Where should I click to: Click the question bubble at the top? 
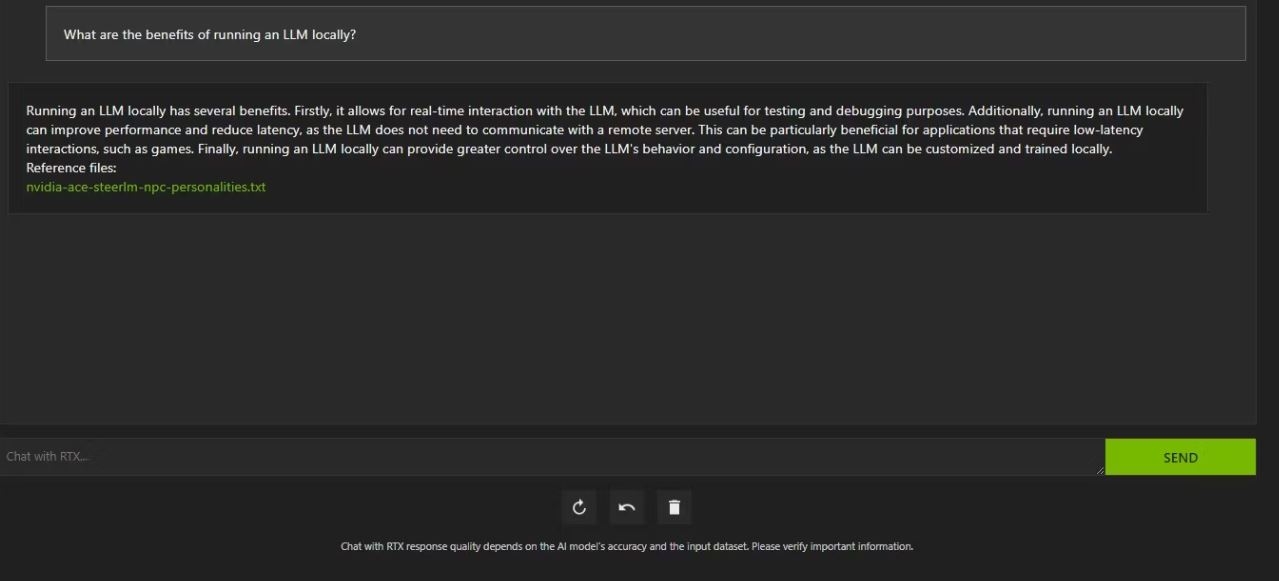click(x=644, y=33)
